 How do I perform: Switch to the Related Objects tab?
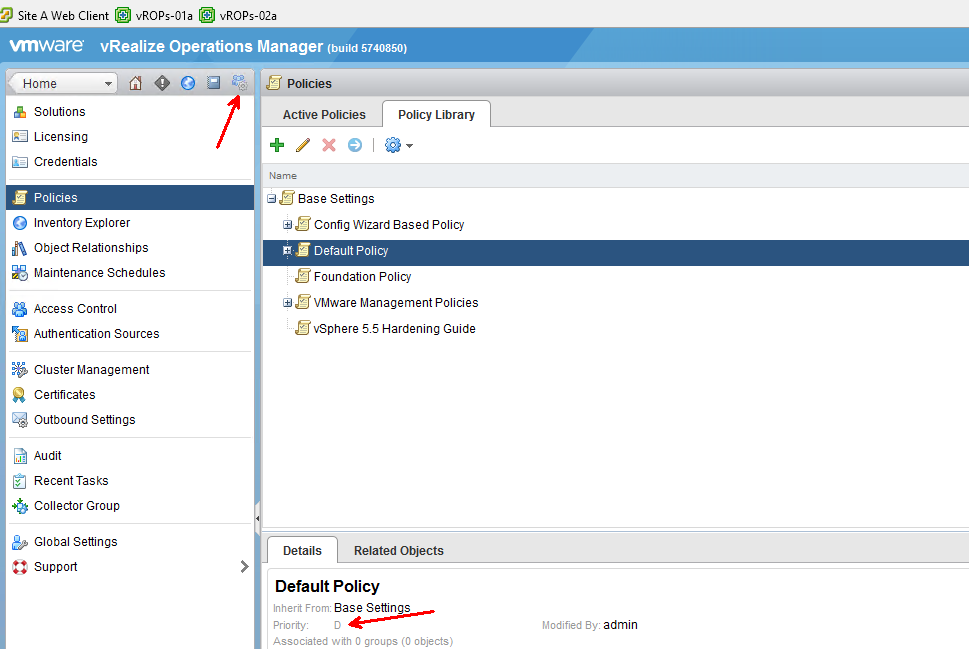pyautogui.click(x=398, y=551)
